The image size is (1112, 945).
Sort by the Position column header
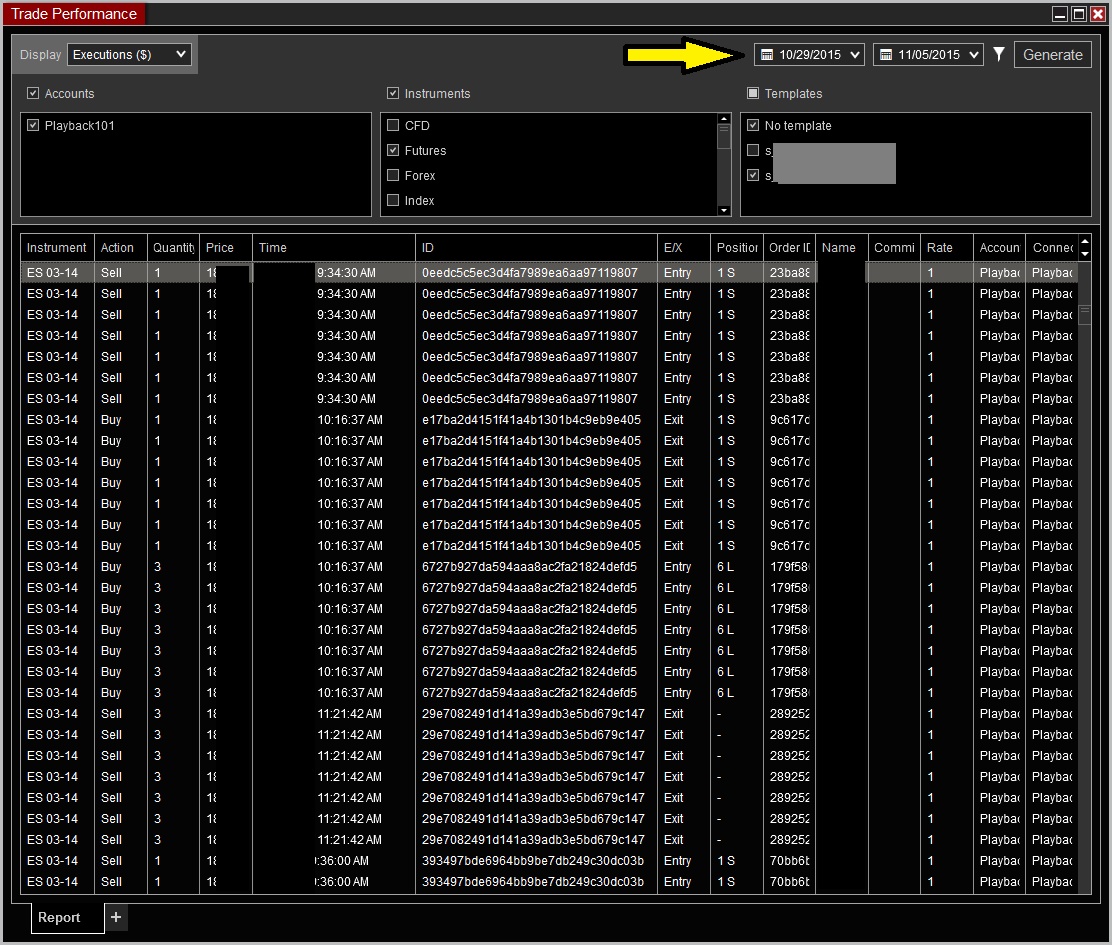click(737, 247)
